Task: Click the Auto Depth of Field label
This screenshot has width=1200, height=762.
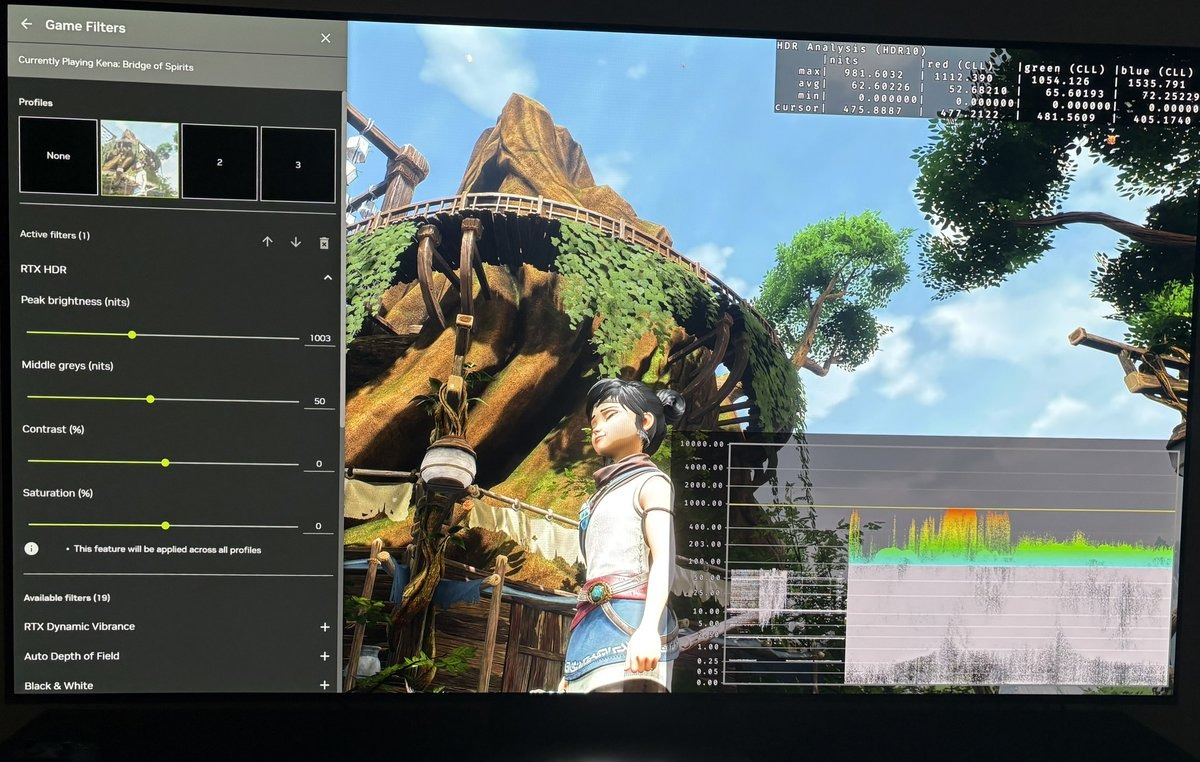Action: tap(72, 656)
